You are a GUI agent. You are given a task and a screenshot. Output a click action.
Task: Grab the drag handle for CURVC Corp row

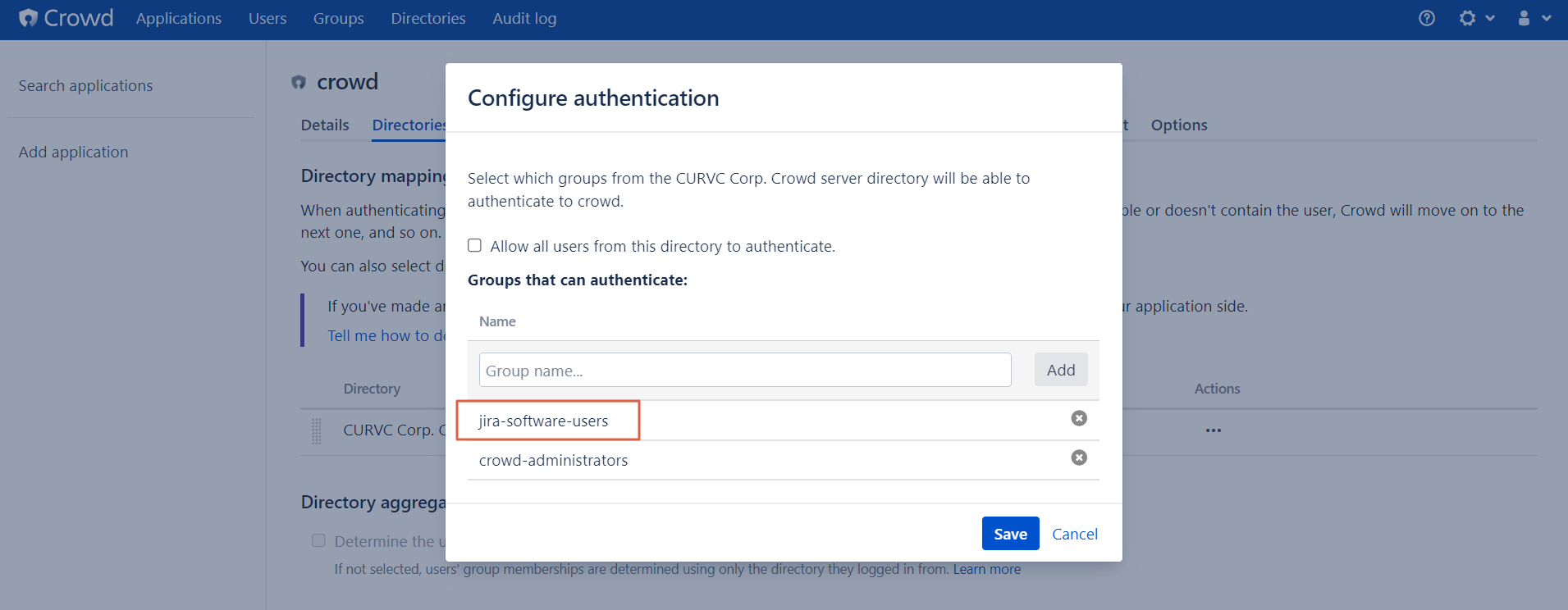point(317,430)
